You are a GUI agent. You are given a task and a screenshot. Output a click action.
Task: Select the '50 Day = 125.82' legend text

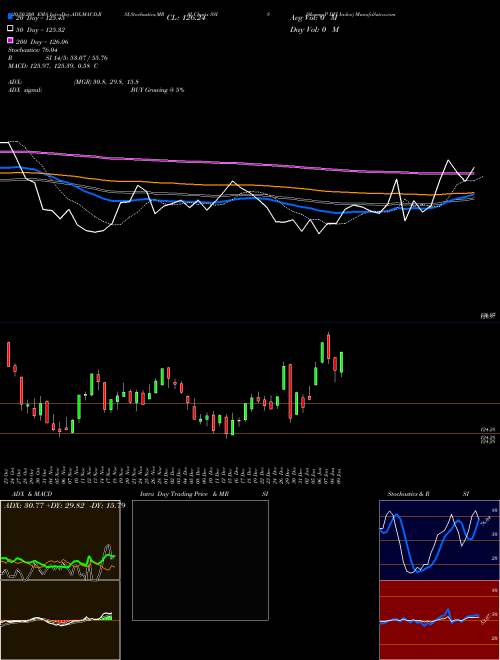pos(40,29)
